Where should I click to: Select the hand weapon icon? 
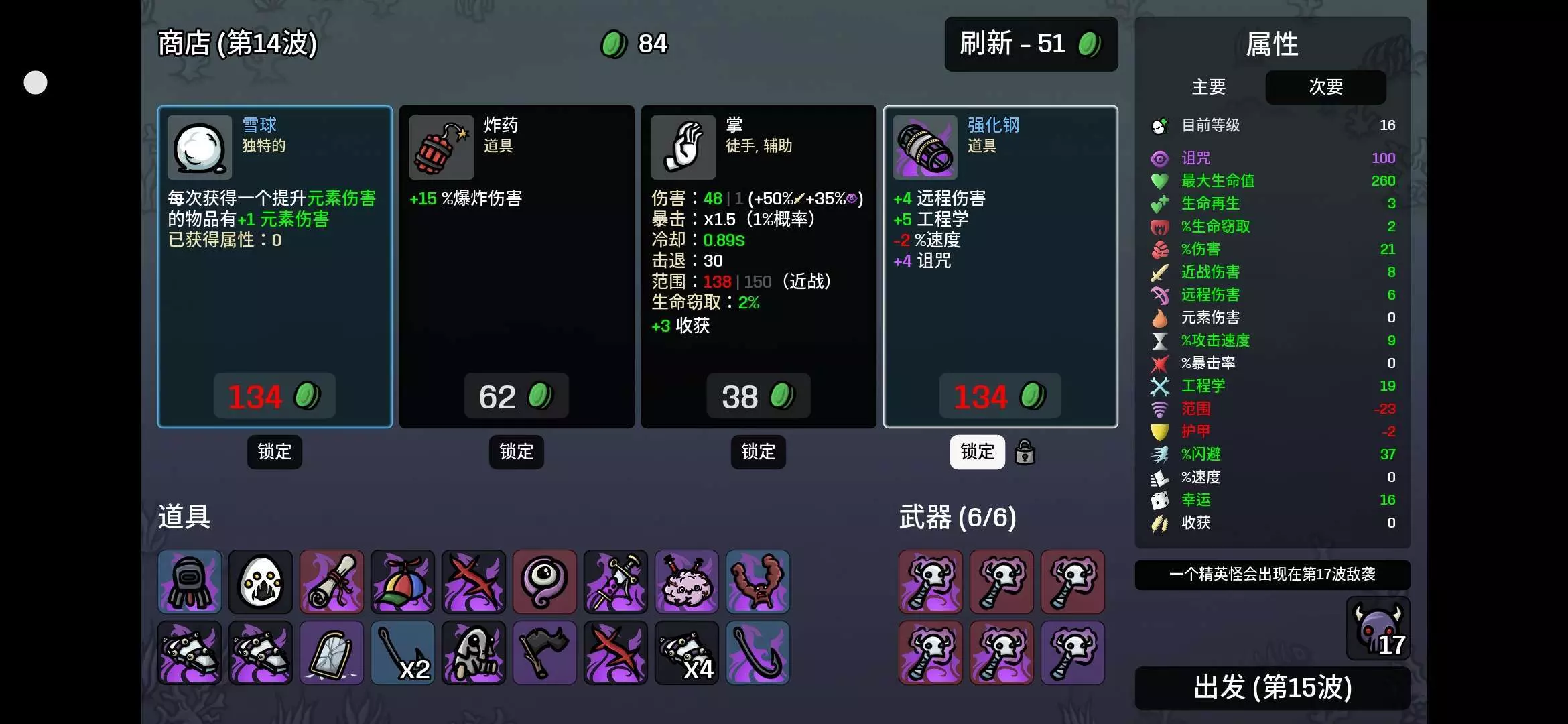pos(683,147)
